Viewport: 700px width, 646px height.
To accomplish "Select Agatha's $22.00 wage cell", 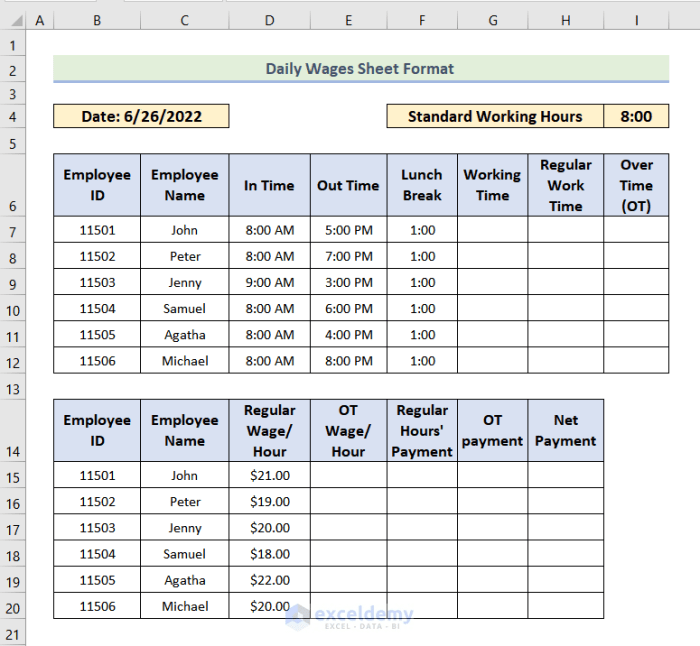I will [x=269, y=580].
